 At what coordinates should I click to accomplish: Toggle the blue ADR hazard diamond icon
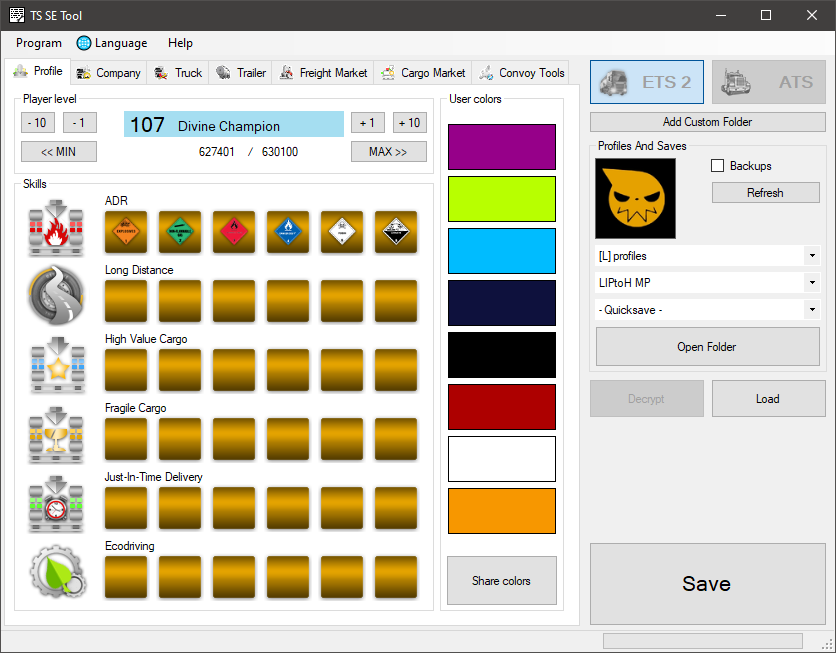(x=288, y=232)
